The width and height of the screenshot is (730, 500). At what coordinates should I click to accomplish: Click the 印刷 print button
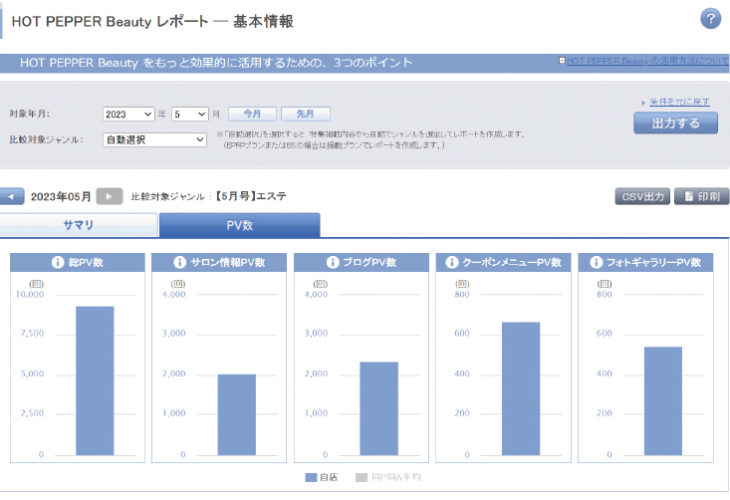click(701, 197)
